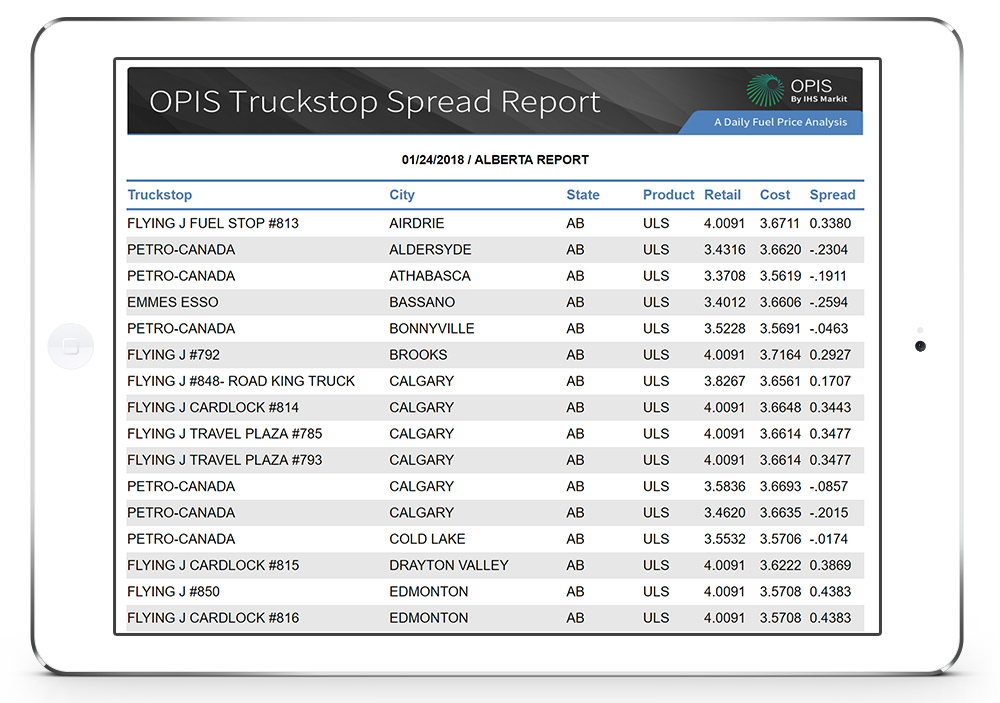Click the COLD LAKE city cell

427,539
